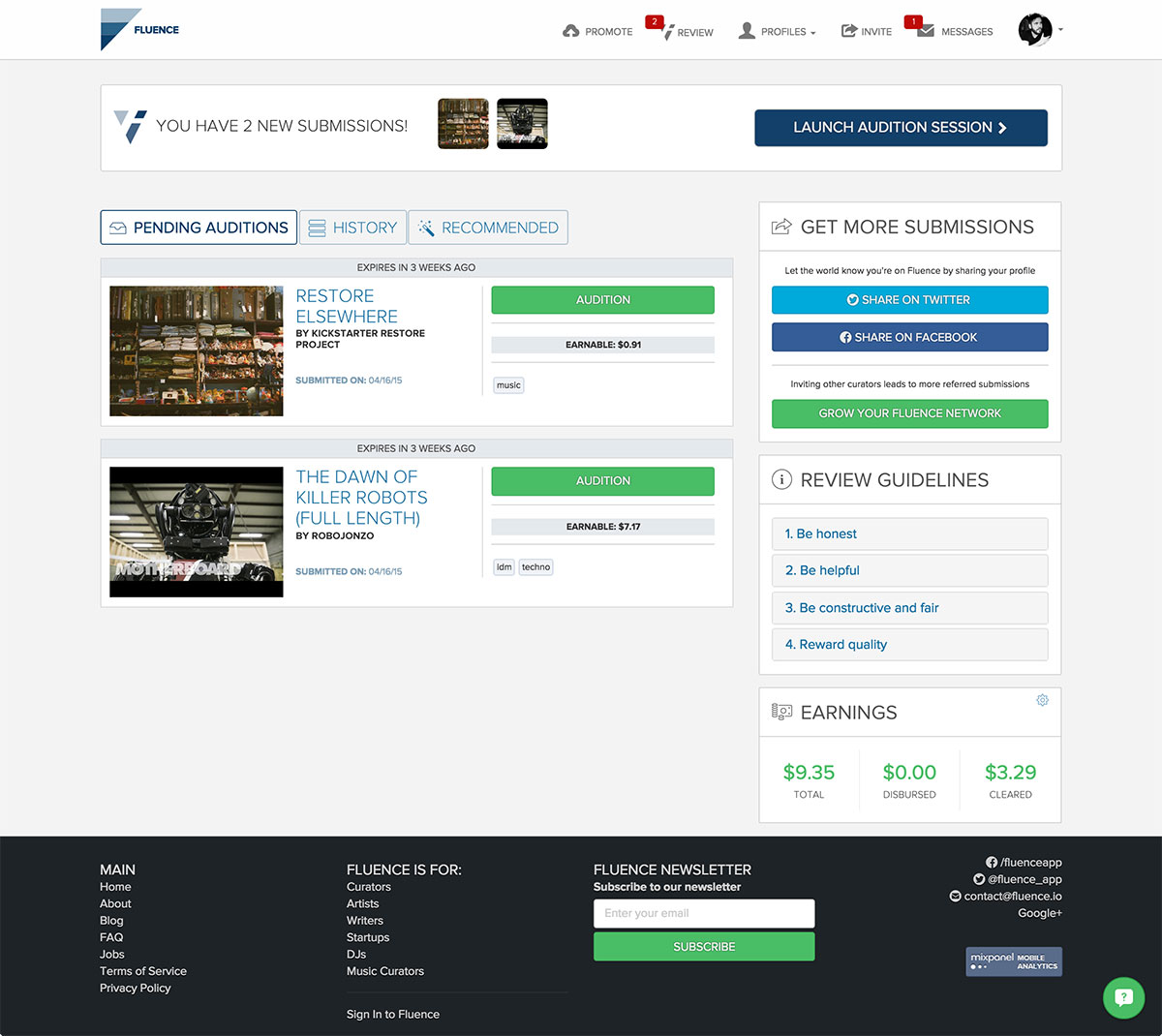1162x1036 pixels.
Task: Open the Restore Elsewhere thumbnail image
Action: click(x=197, y=350)
